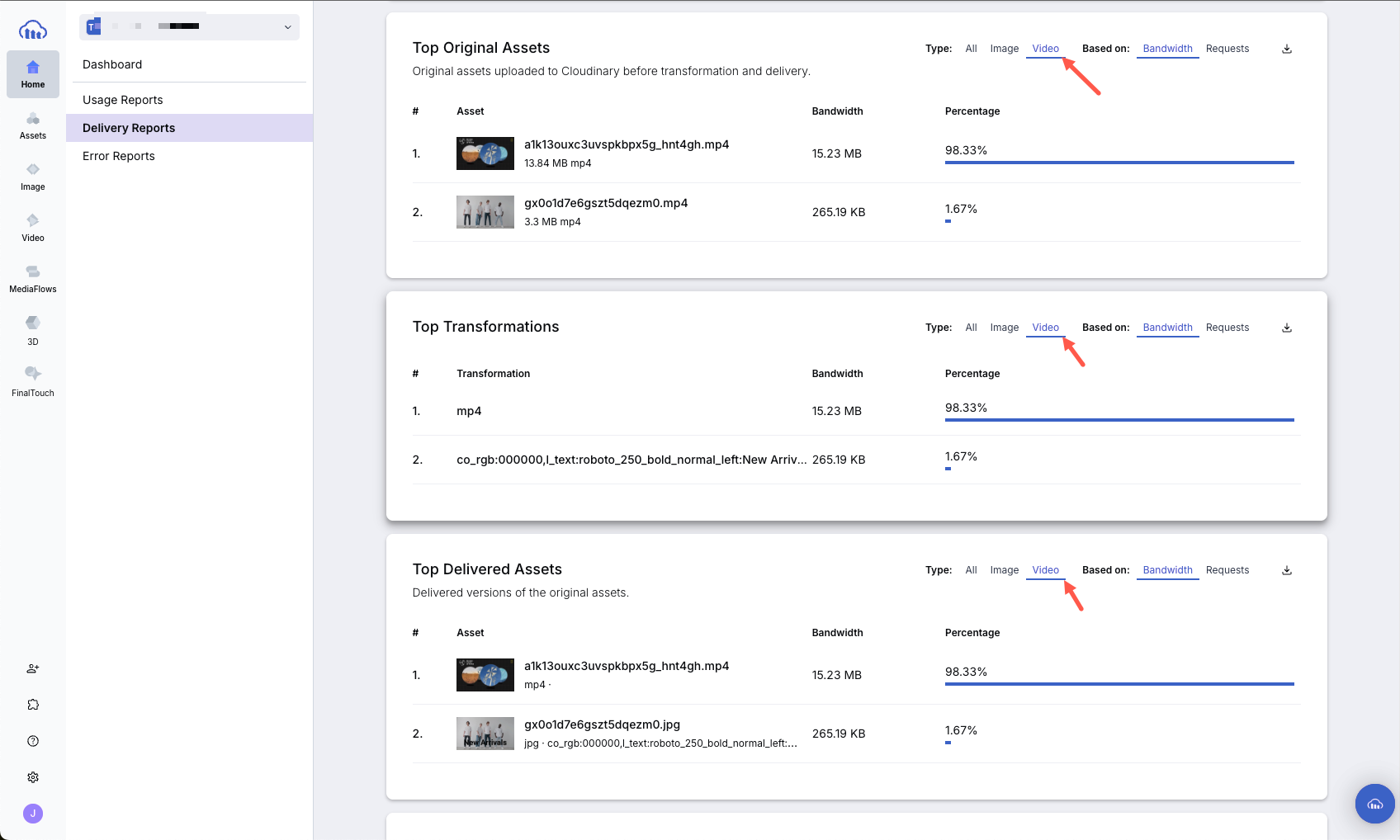1400x840 pixels.
Task: Expand the account selector dropdown
Action: [x=287, y=26]
